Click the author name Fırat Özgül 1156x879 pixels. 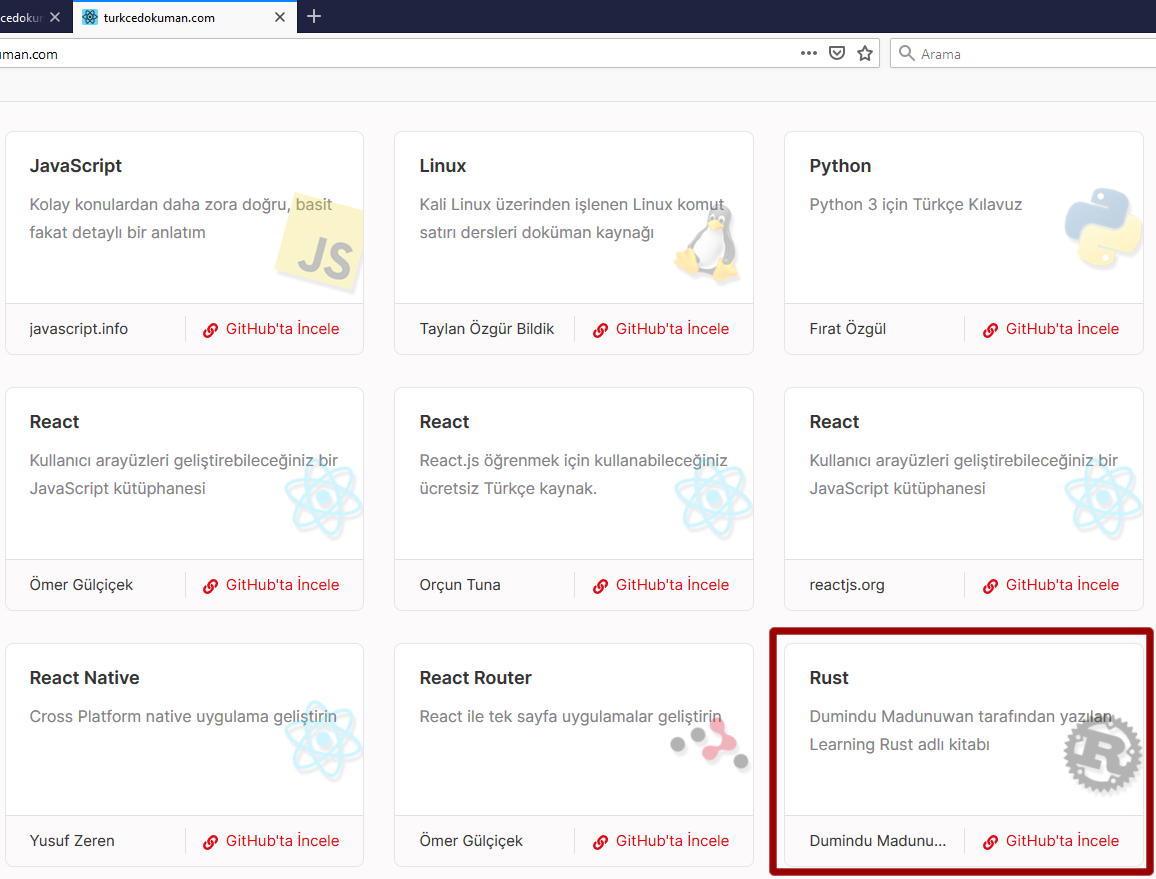[848, 329]
